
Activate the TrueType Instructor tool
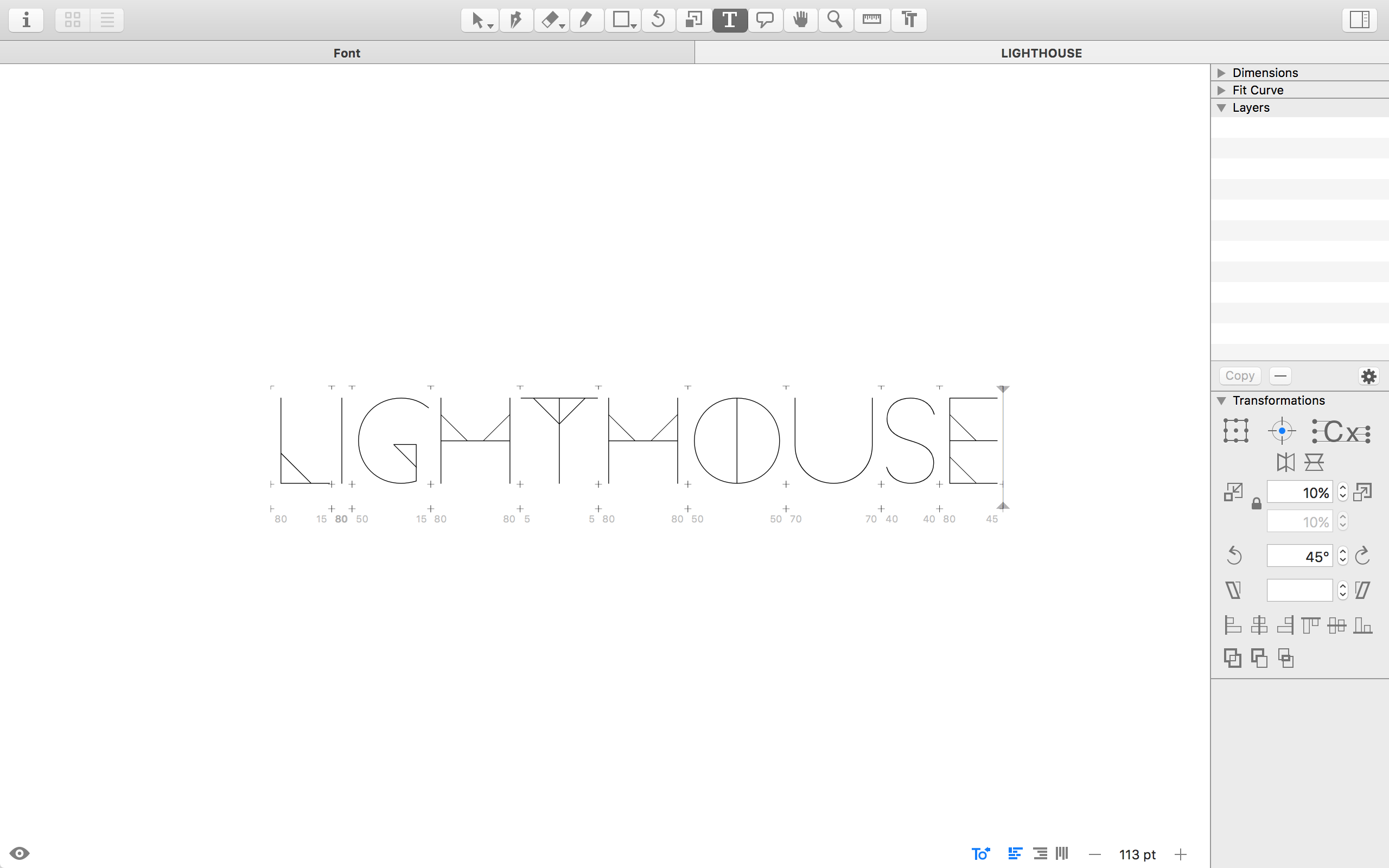(909, 20)
